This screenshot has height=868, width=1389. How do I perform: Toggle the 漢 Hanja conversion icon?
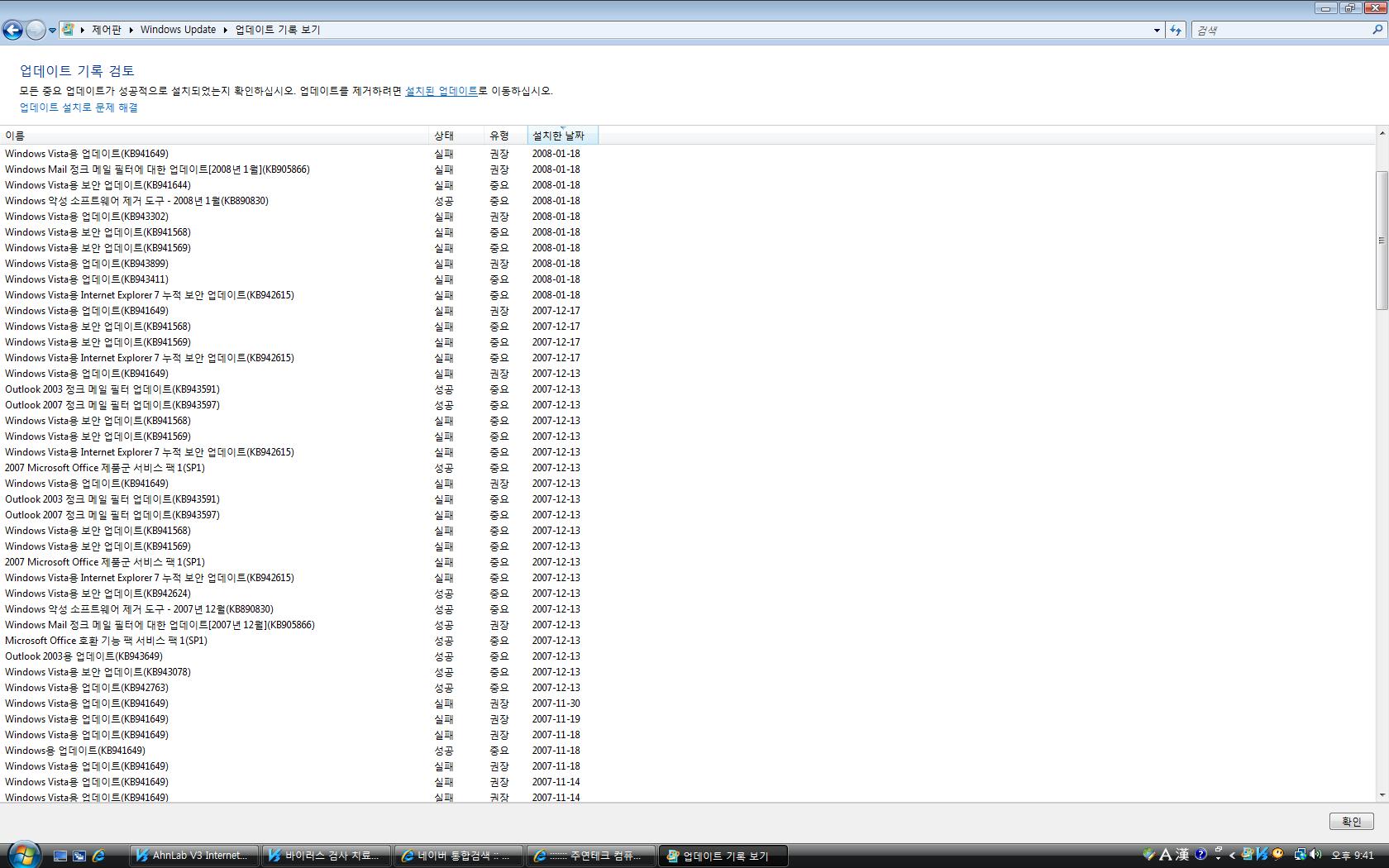1183,855
